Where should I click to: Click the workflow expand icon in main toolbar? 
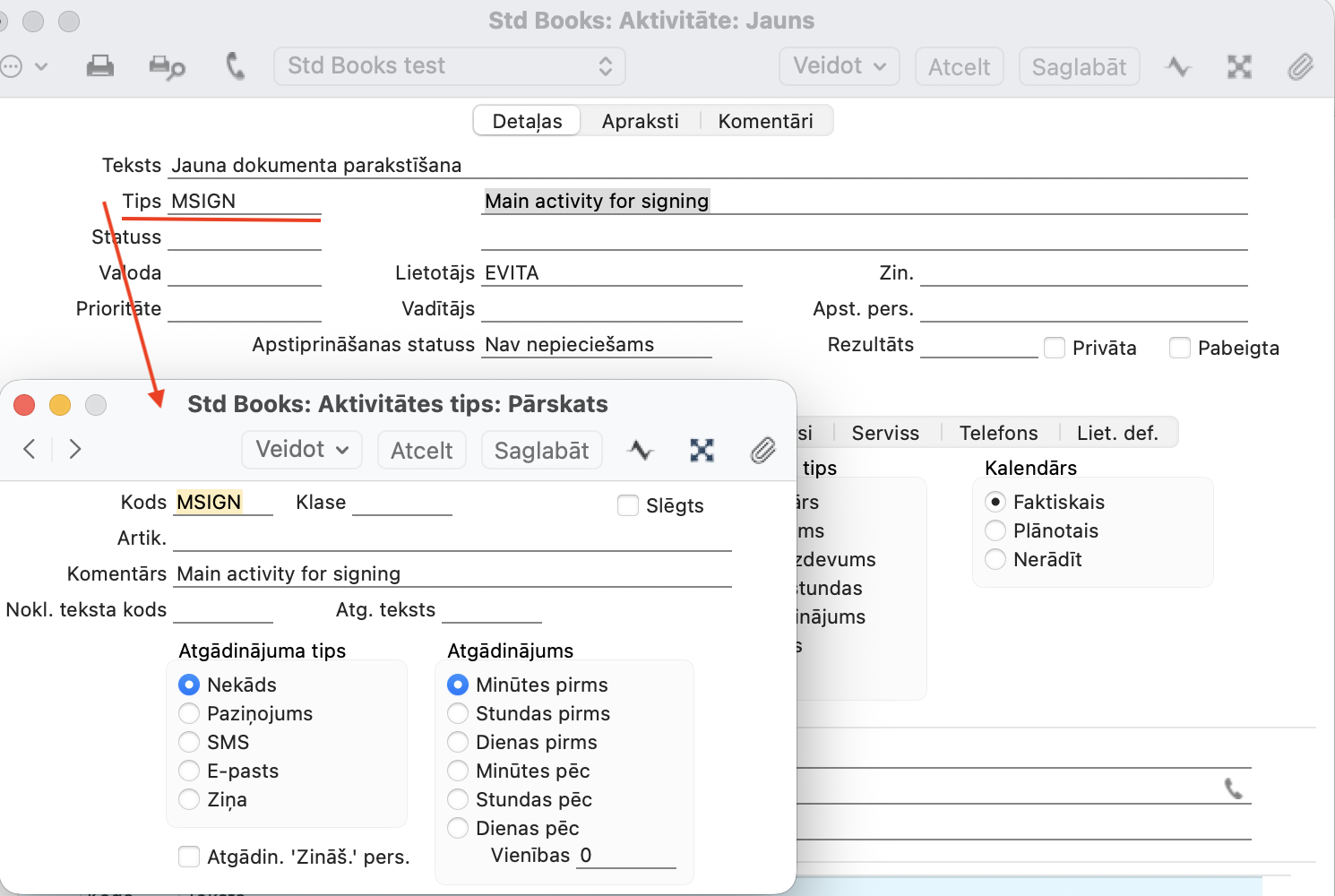coord(1239,67)
